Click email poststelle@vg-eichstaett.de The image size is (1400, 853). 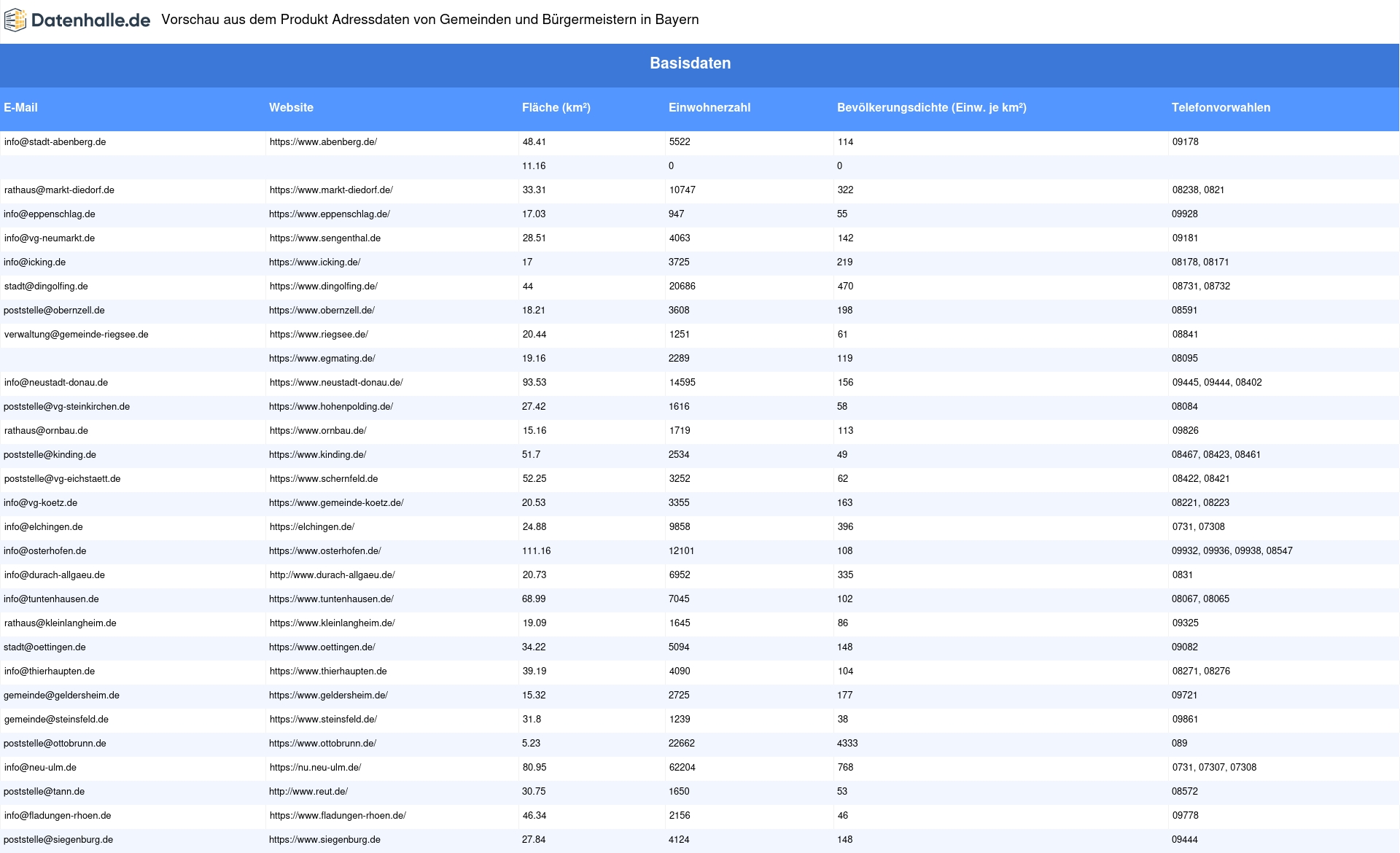coord(63,479)
